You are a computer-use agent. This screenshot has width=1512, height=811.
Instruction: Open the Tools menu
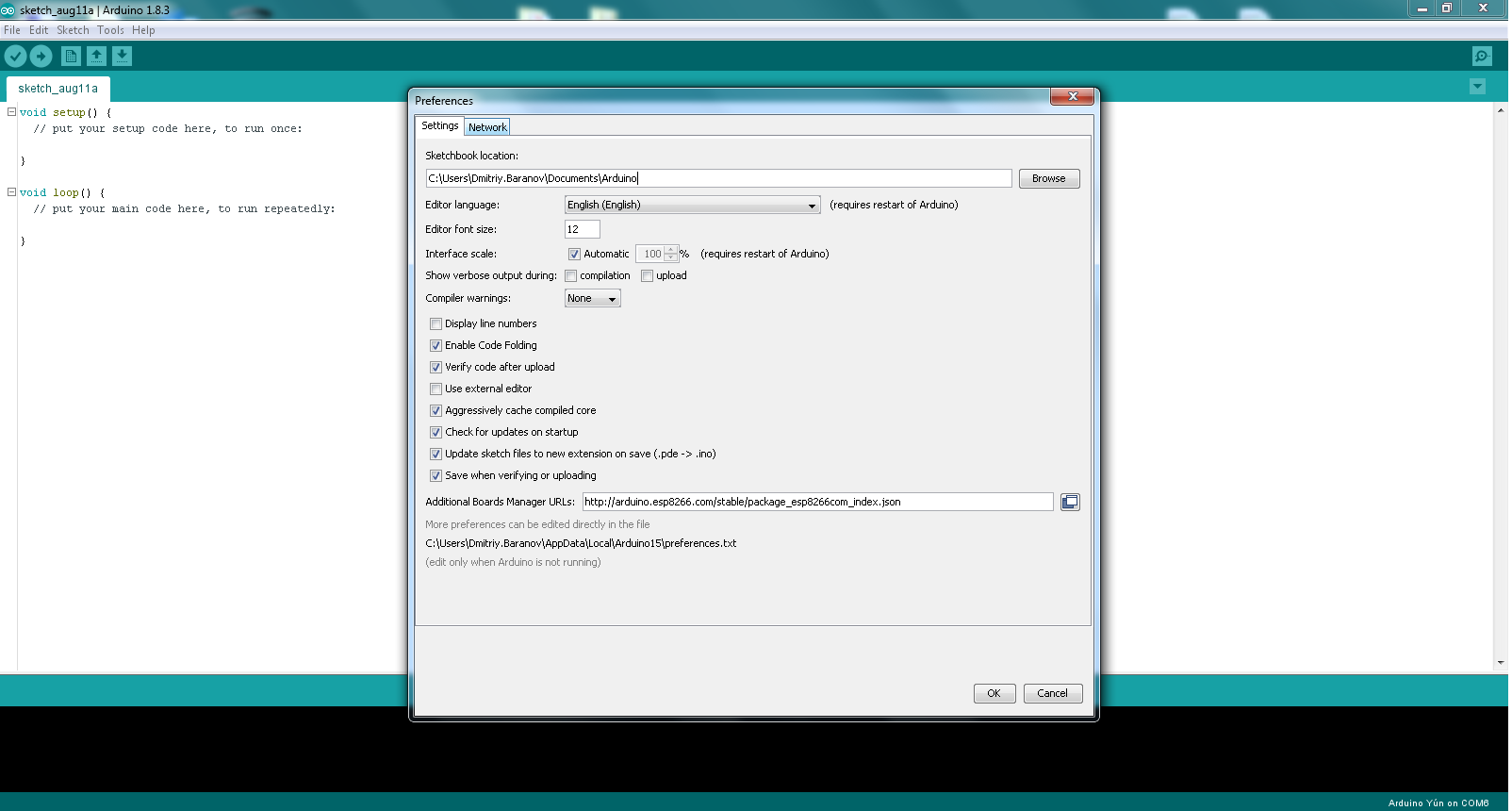[x=110, y=30]
